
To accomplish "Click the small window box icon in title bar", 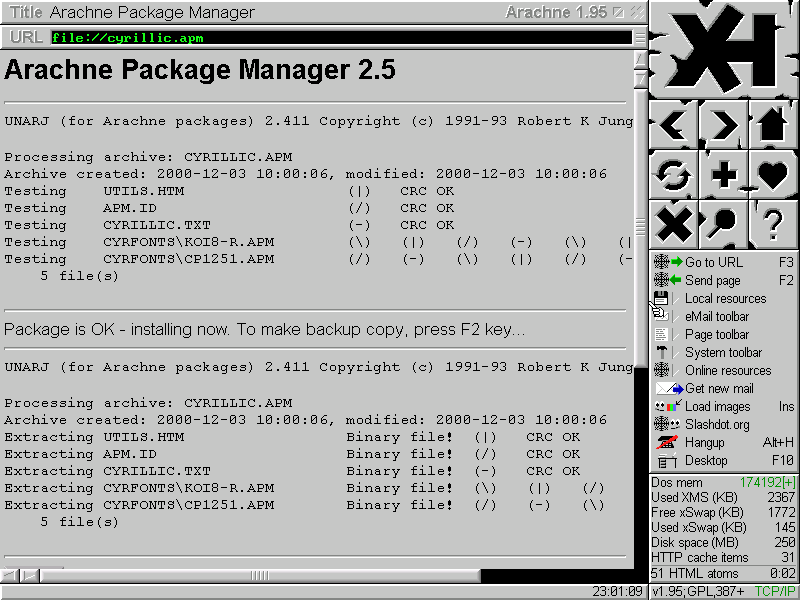I will coord(618,12).
